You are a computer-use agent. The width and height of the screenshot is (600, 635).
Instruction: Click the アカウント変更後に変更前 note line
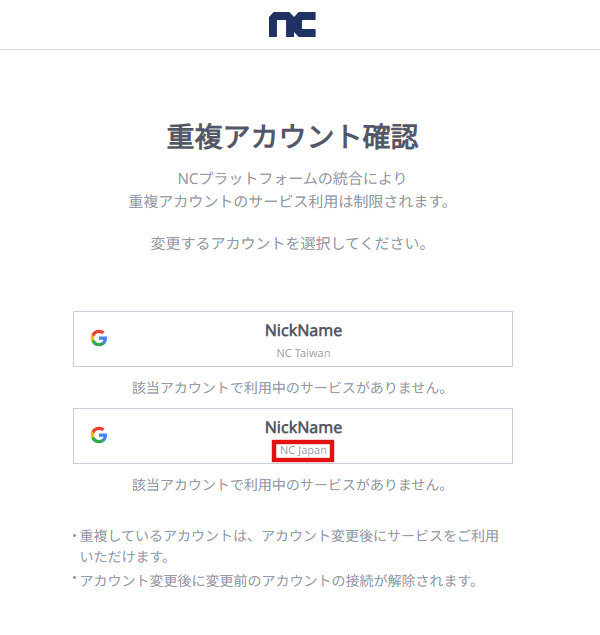[280, 581]
